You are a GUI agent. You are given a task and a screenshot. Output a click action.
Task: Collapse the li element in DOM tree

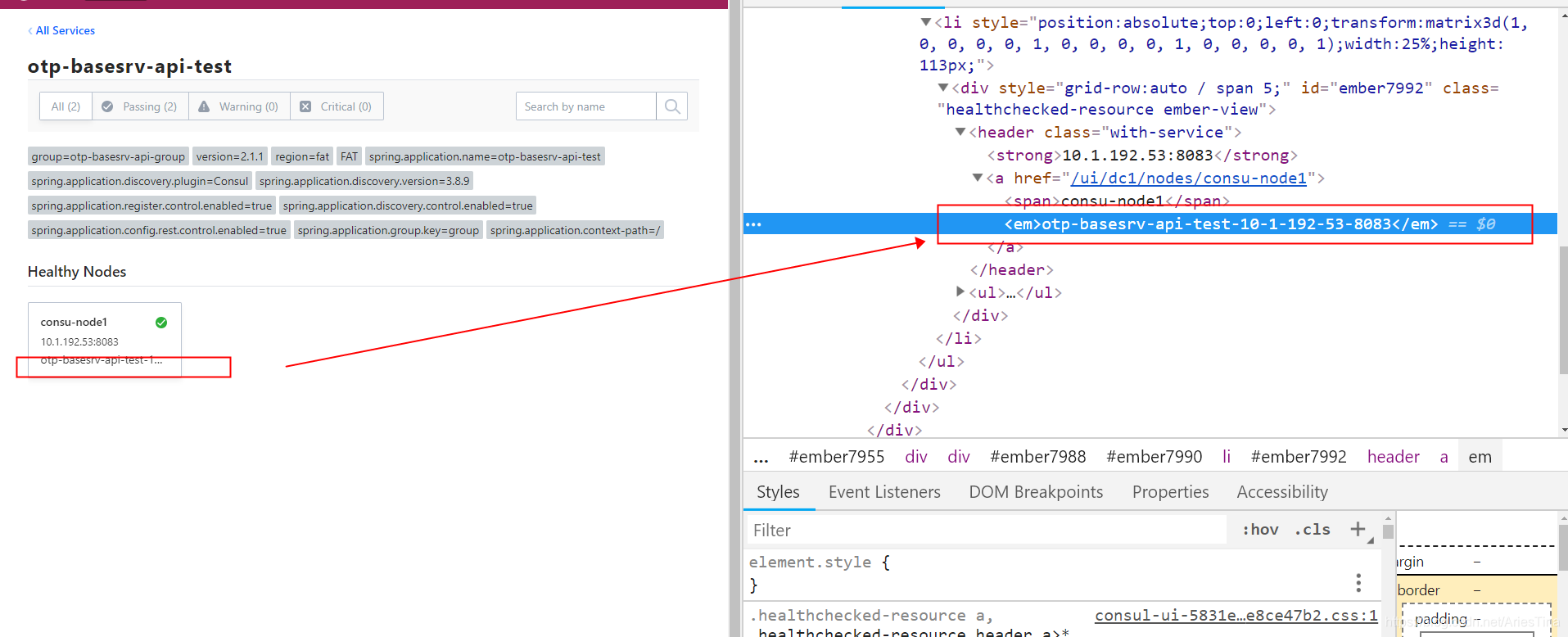tap(925, 22)
